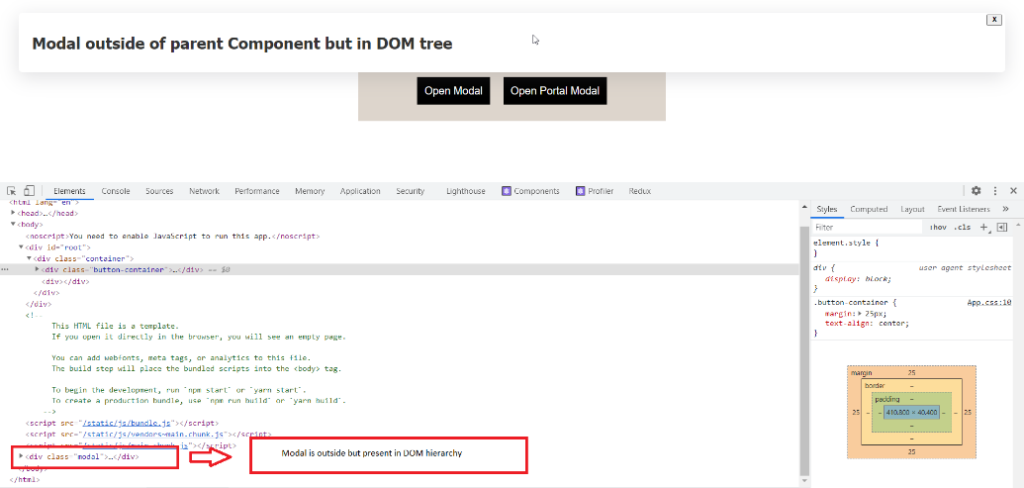This screenshot has height=488, width=1024.
Task: Collapse the div id root node
Action: 21,247
